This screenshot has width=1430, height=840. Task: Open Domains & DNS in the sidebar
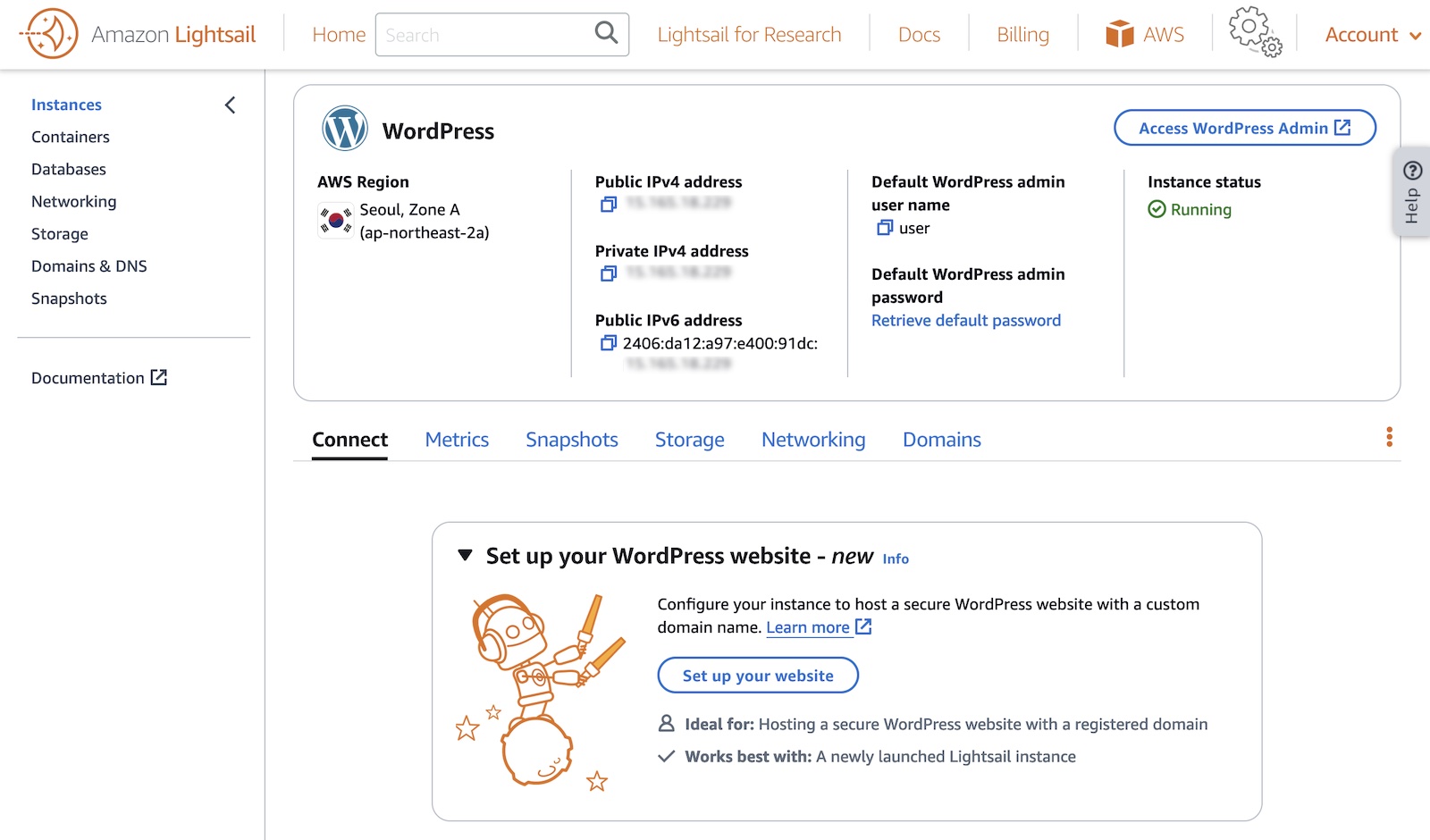[x=89, y=266]
